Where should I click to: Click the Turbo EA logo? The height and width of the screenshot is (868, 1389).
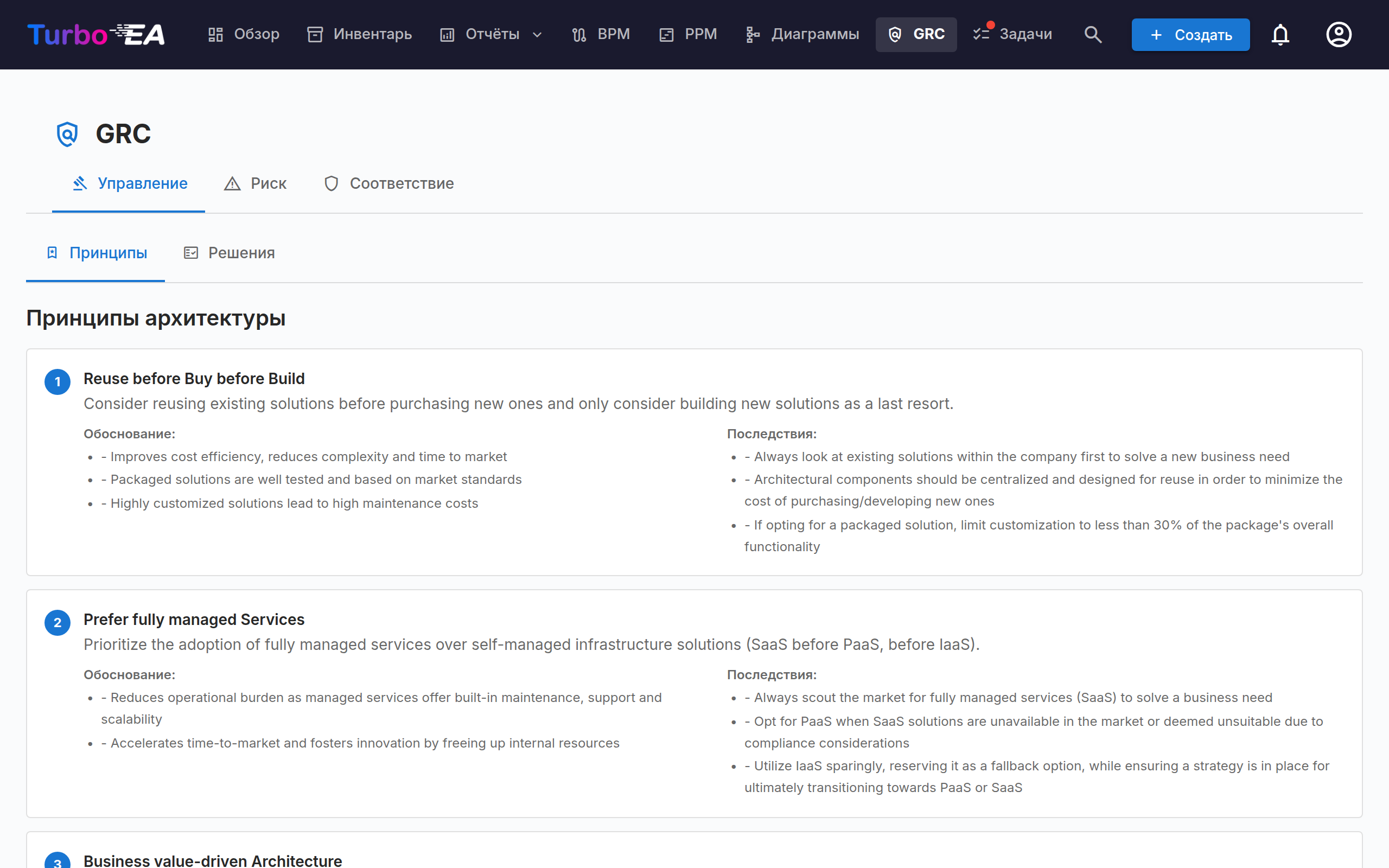(x=96, y=34)
